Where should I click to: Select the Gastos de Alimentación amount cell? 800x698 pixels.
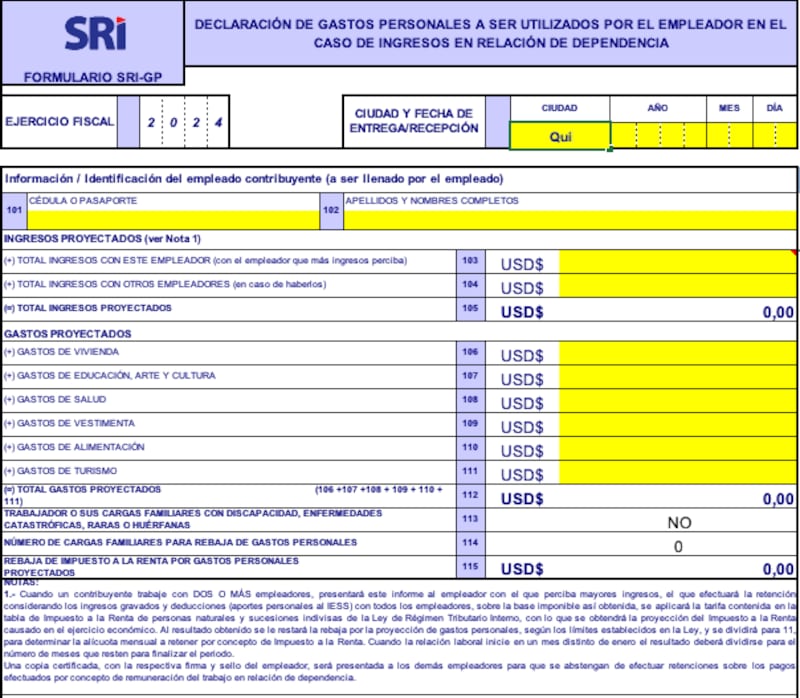pyautogui.click(x=678, y=448)
